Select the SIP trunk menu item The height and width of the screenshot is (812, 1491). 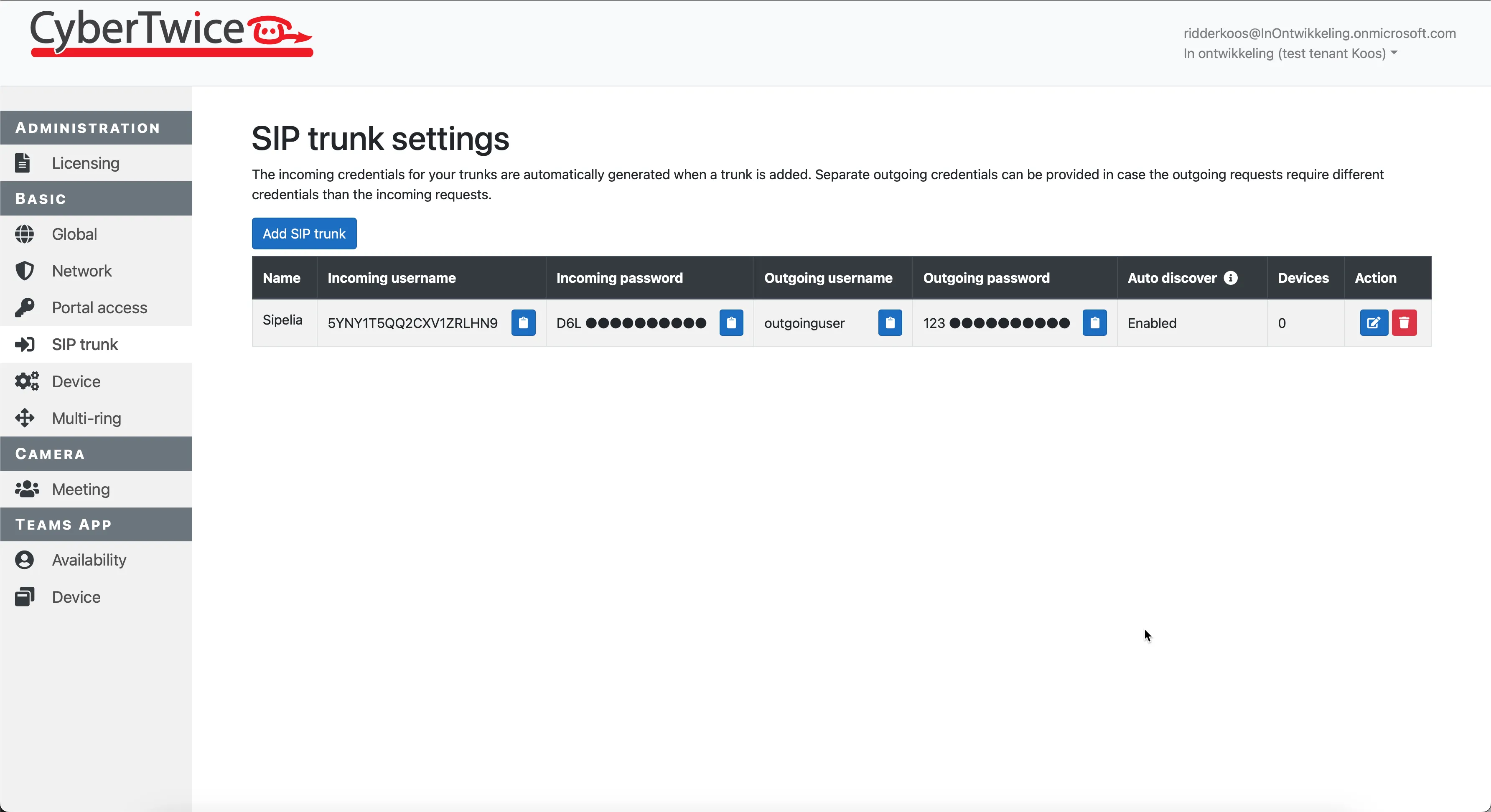pos(96,345)
